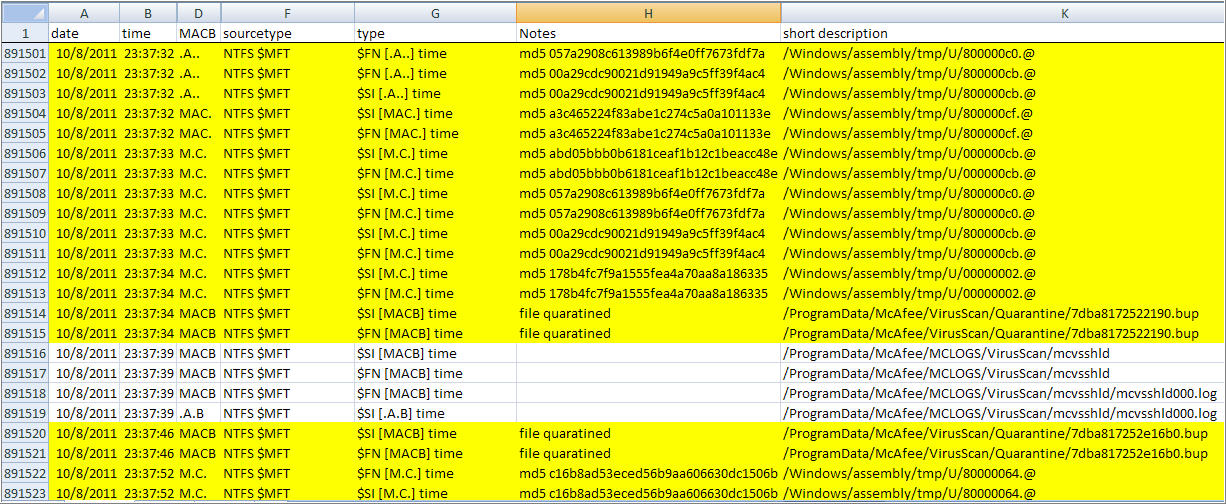Select column D header

coord(198,13)
